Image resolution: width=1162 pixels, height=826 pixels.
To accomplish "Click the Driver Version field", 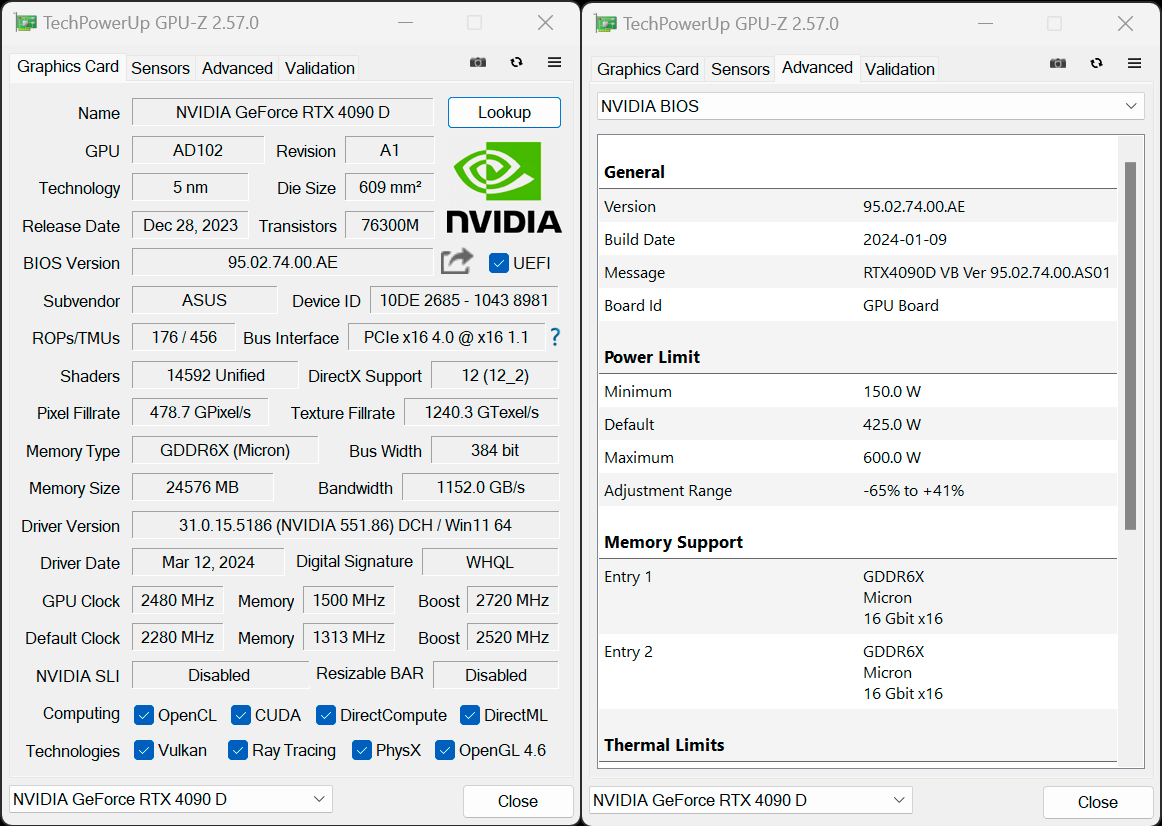I will tap(345, 525).
